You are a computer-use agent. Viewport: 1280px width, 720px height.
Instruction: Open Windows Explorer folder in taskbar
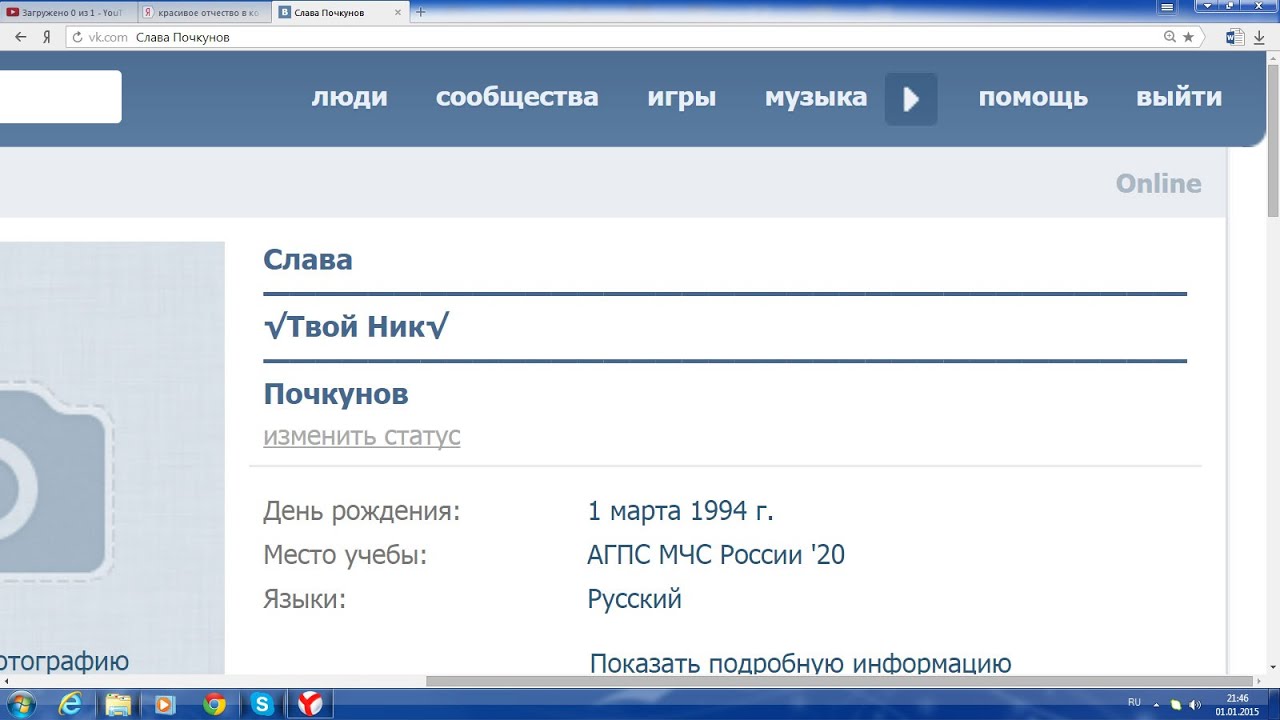pyautogui.click(x=118, y=704)
